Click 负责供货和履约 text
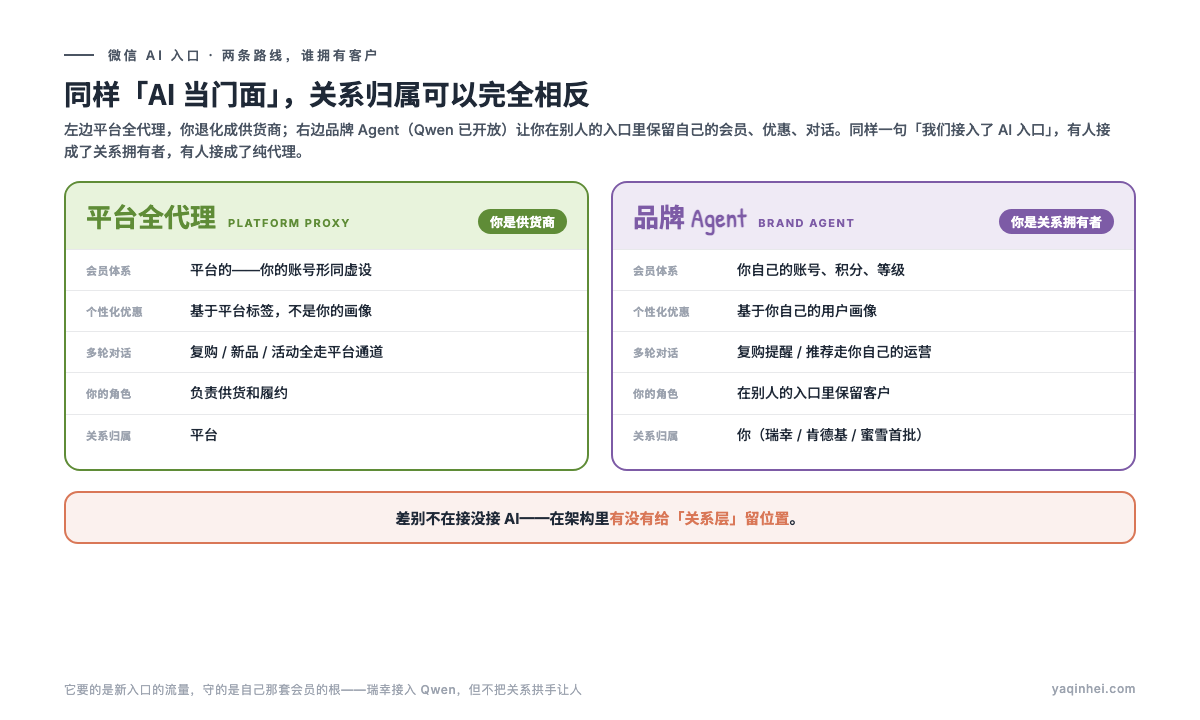Image resolution: width=1200 pixels, height=720 pixels. 239,393
